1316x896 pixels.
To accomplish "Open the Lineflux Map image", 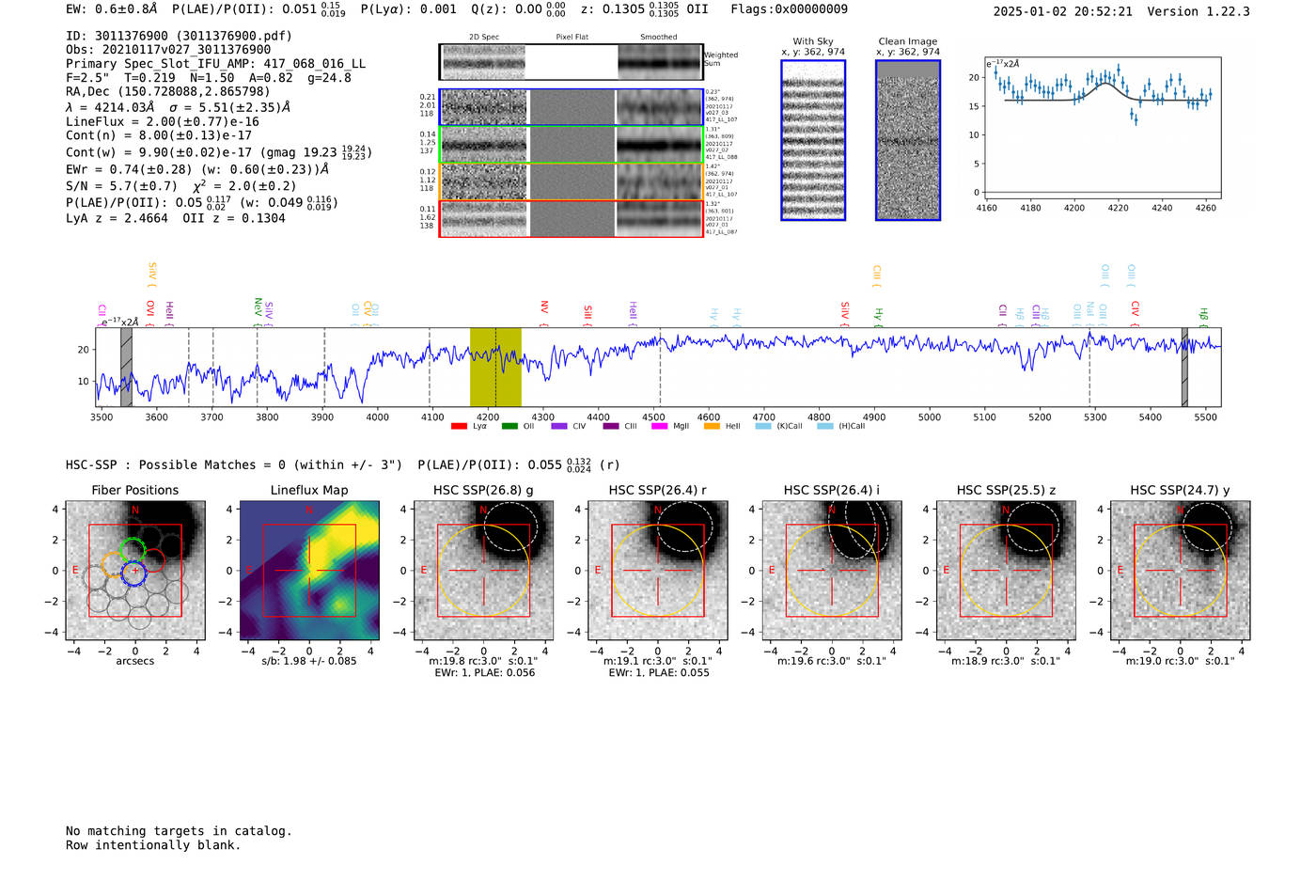I will 309,571.
